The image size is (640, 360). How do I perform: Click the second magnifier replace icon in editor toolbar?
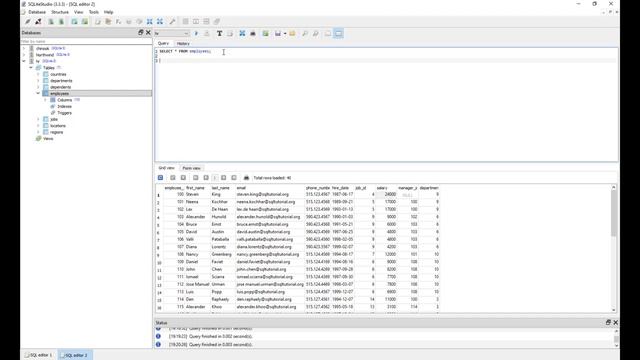tap(316, 33)
